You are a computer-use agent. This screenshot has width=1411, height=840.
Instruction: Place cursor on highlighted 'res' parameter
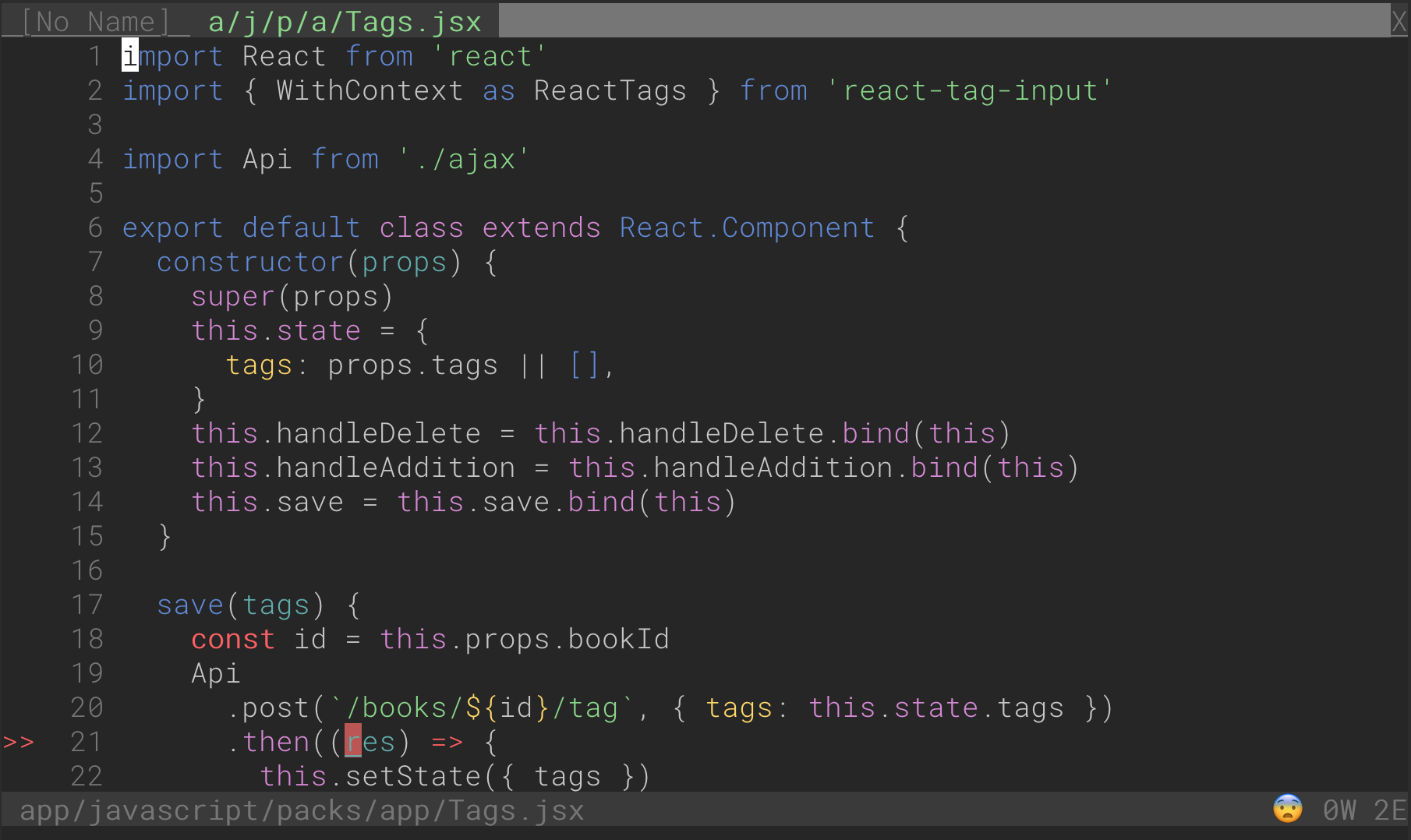tap(370, 742)
